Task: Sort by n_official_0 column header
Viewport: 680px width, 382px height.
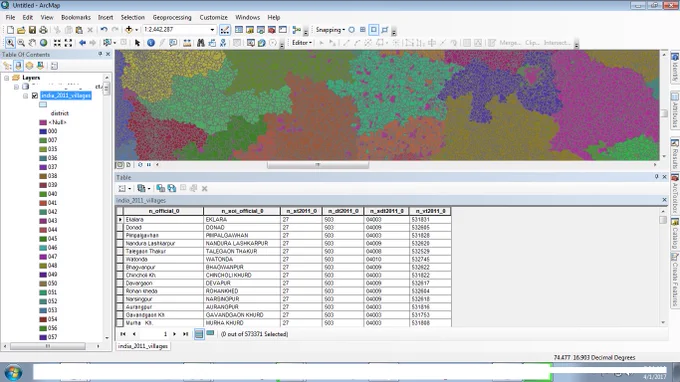Action: [163, 211]
